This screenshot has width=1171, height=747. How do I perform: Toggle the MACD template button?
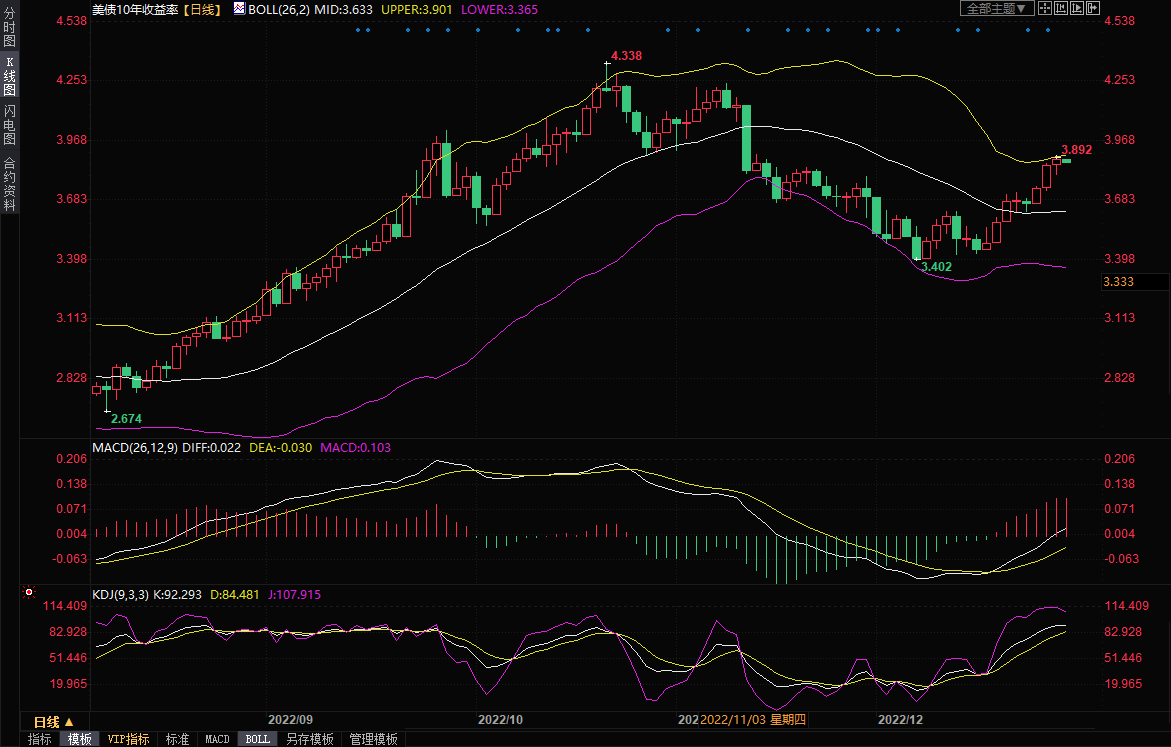[217, 739]
